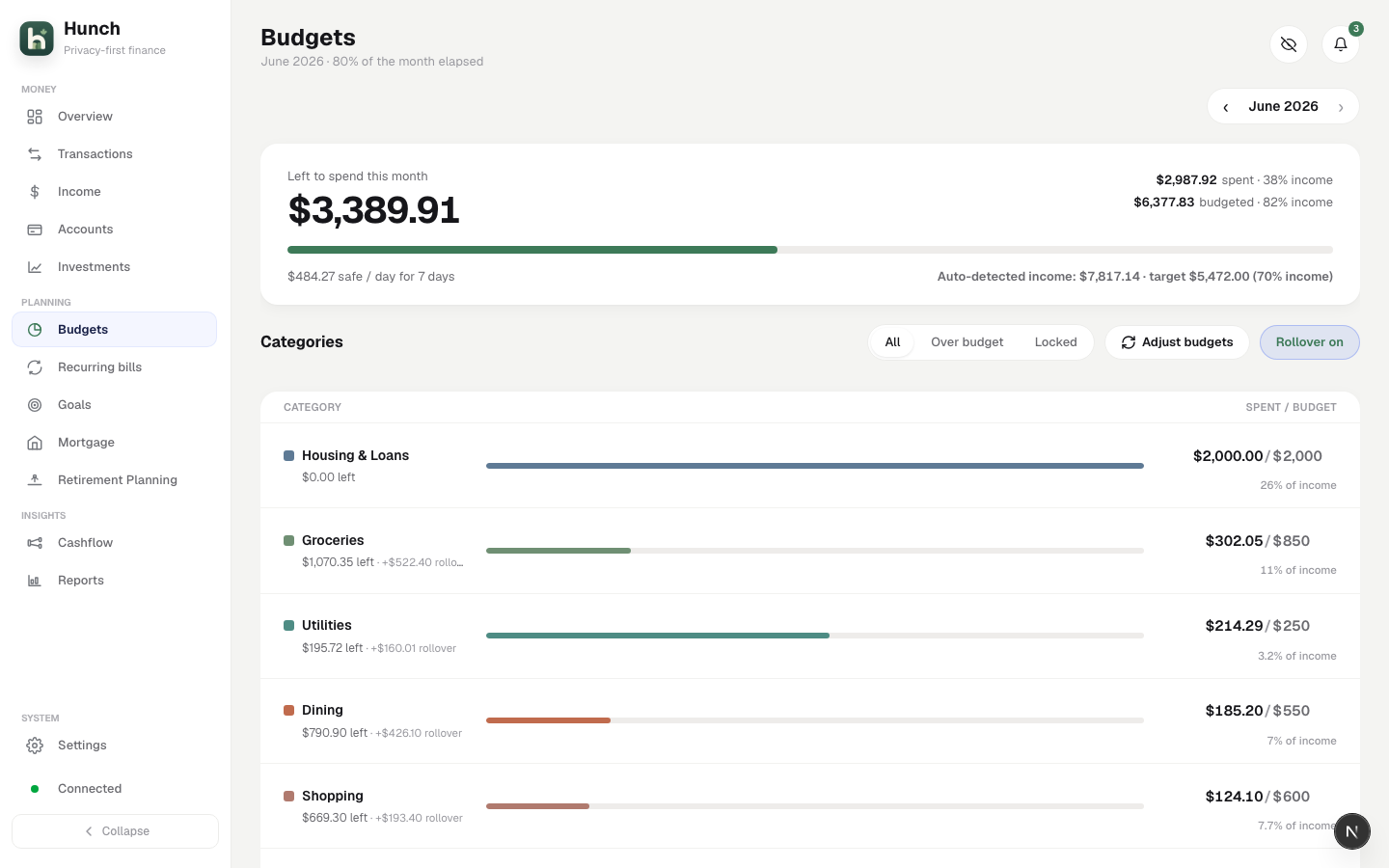Toggle hide amounts eye-off button
1389x868 pixels.
point(1289,44)
